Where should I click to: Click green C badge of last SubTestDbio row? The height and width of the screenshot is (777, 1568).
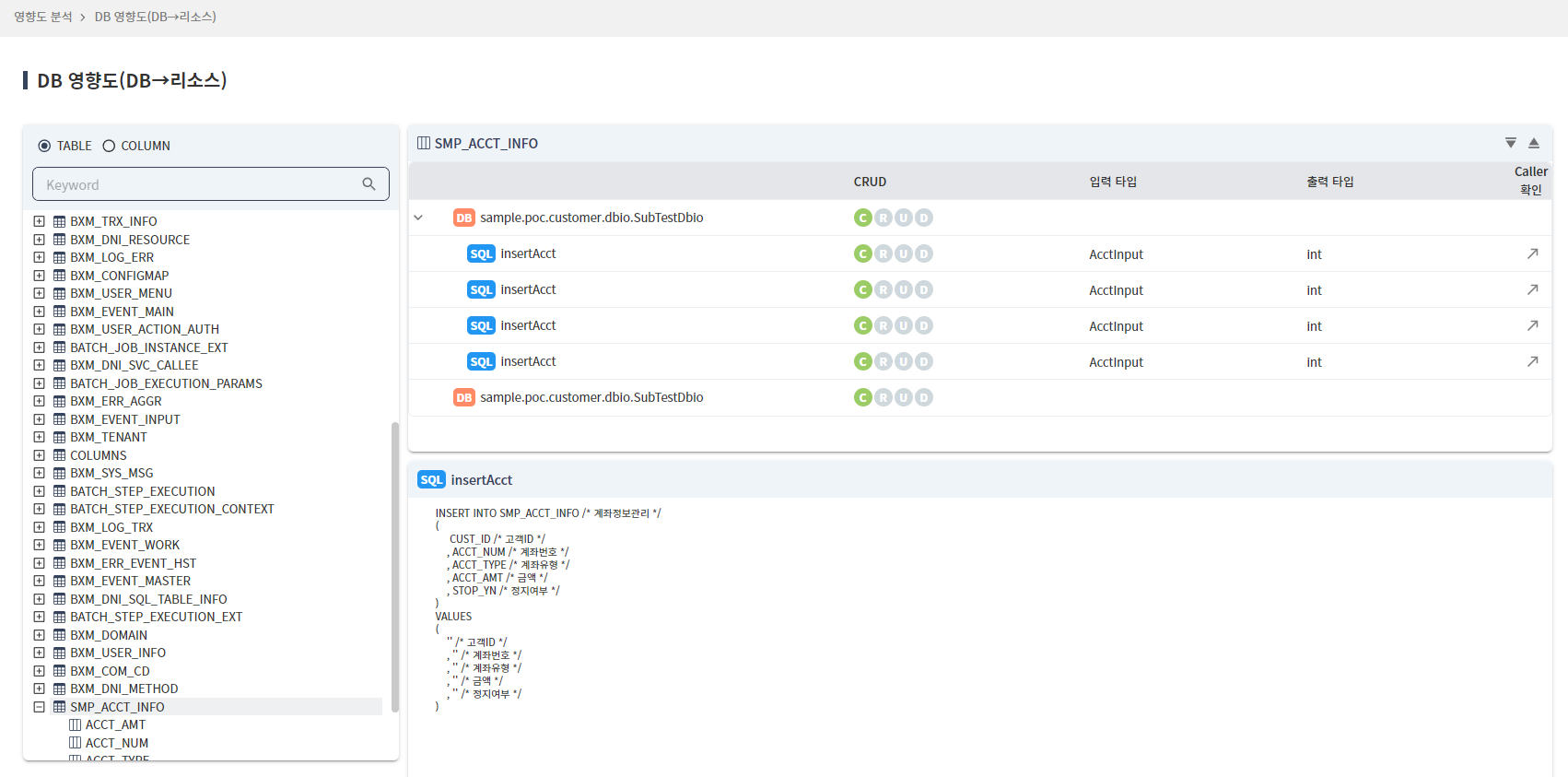pos(863,397)
